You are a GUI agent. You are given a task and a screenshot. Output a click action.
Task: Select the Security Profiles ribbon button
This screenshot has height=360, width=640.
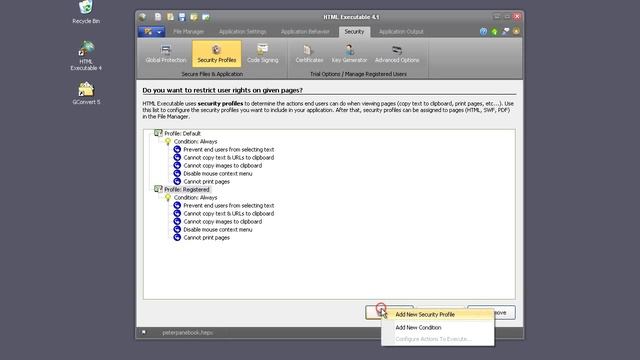pos(216,54)
